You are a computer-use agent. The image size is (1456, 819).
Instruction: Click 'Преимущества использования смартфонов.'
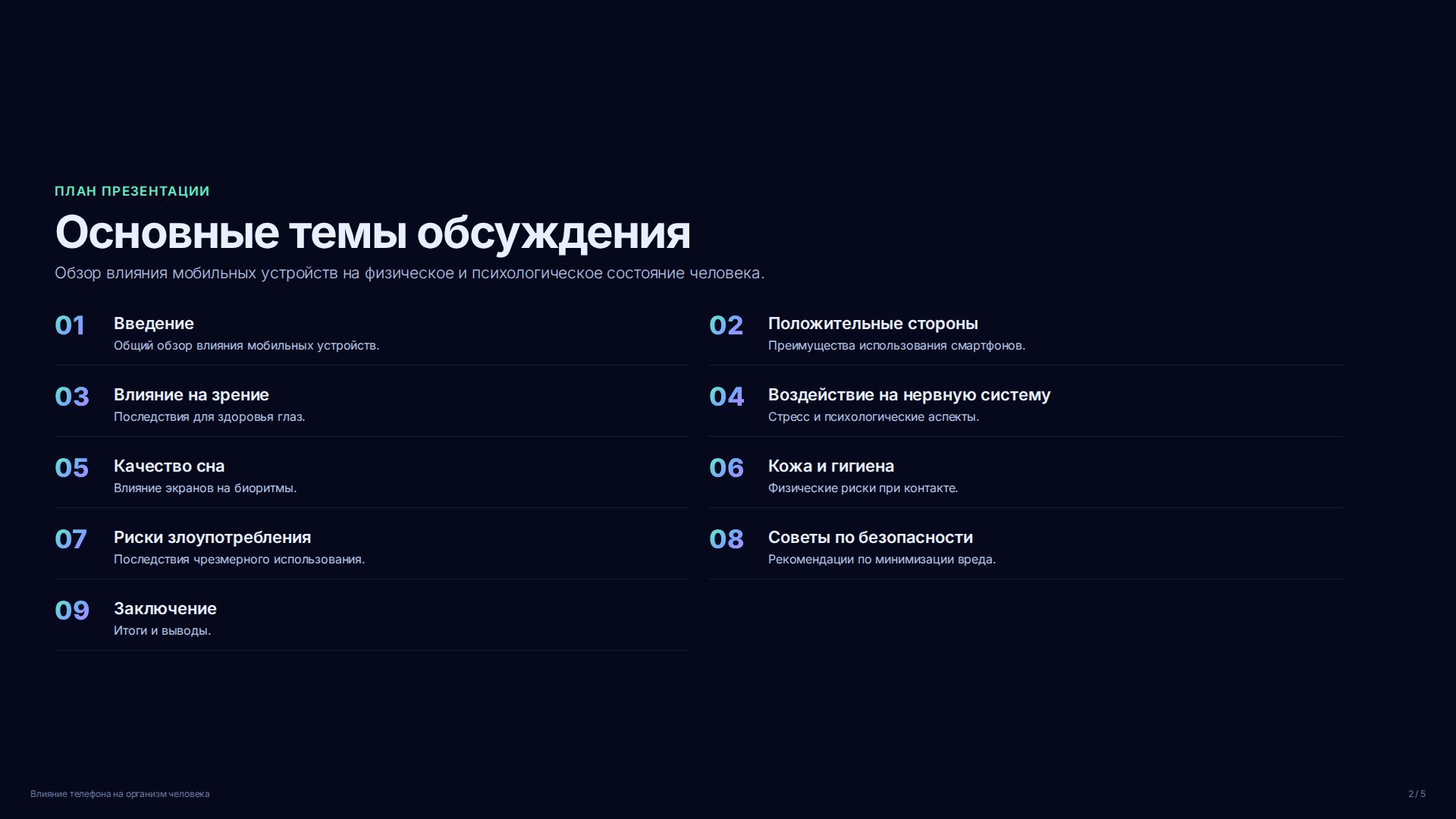pyautogui.click(x=896, y=346)
